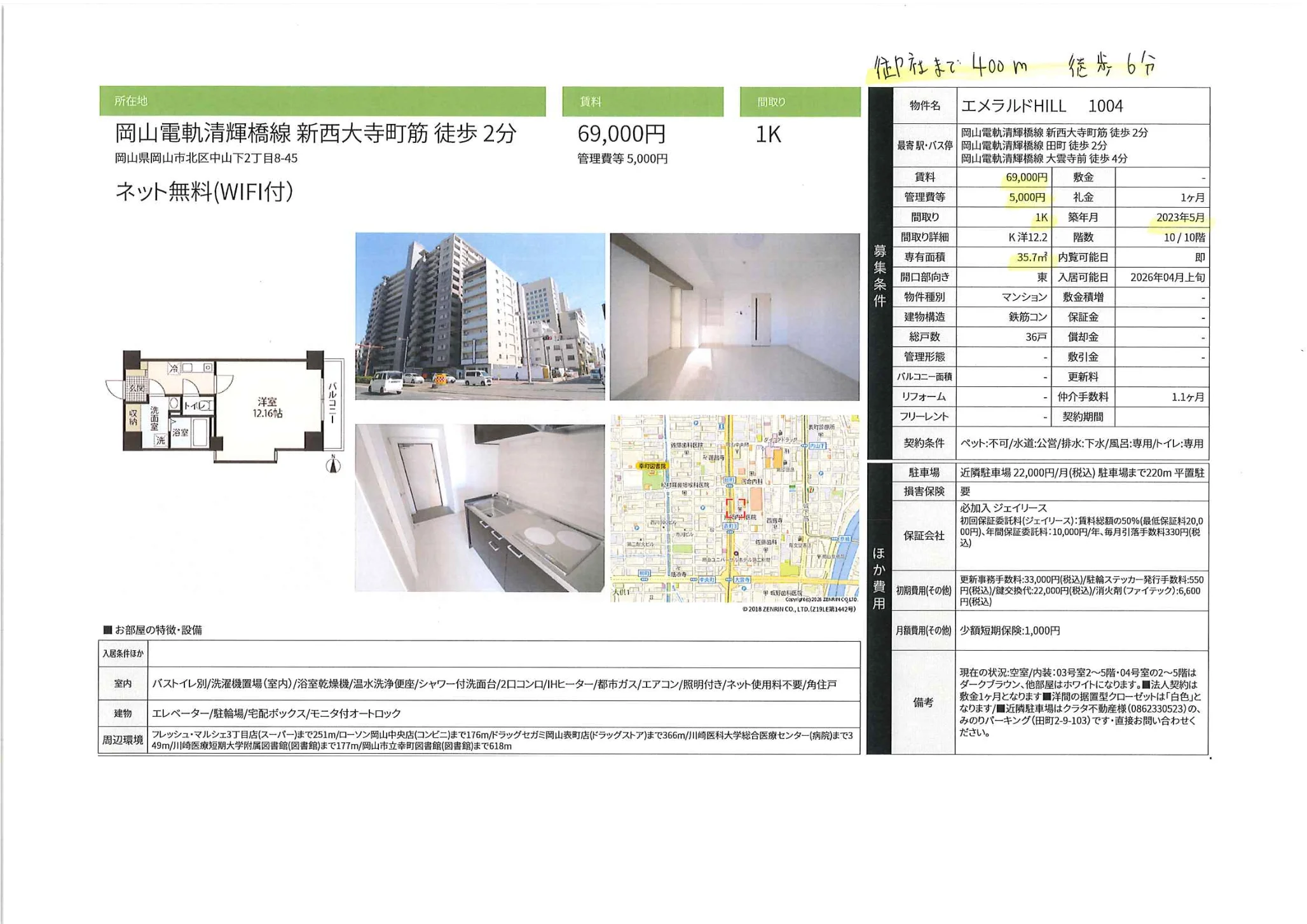The width and height of the screenshot is (1307, 924).
Task: Click the property name エメラルドHILL 1004
Action: (1042, 105)
